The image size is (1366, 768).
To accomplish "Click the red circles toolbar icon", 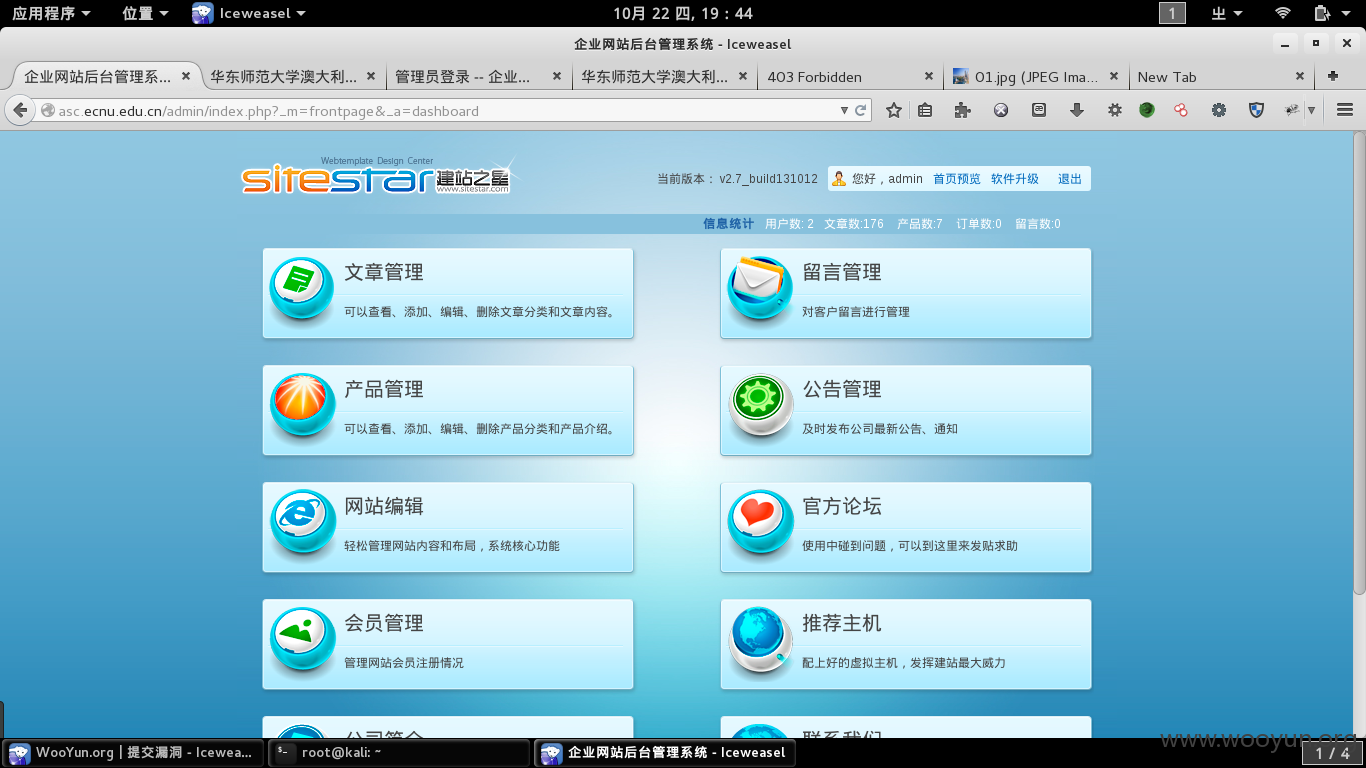I will pos(1181,111).
